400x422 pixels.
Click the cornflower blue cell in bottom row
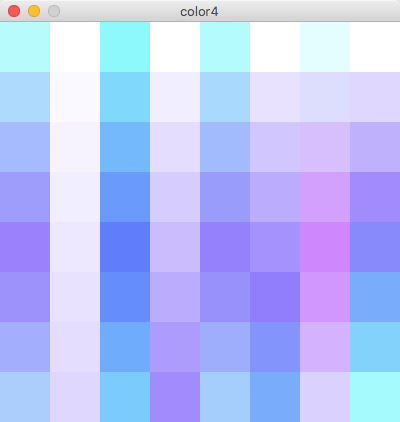pyautogui.click(x=275, y=397)
